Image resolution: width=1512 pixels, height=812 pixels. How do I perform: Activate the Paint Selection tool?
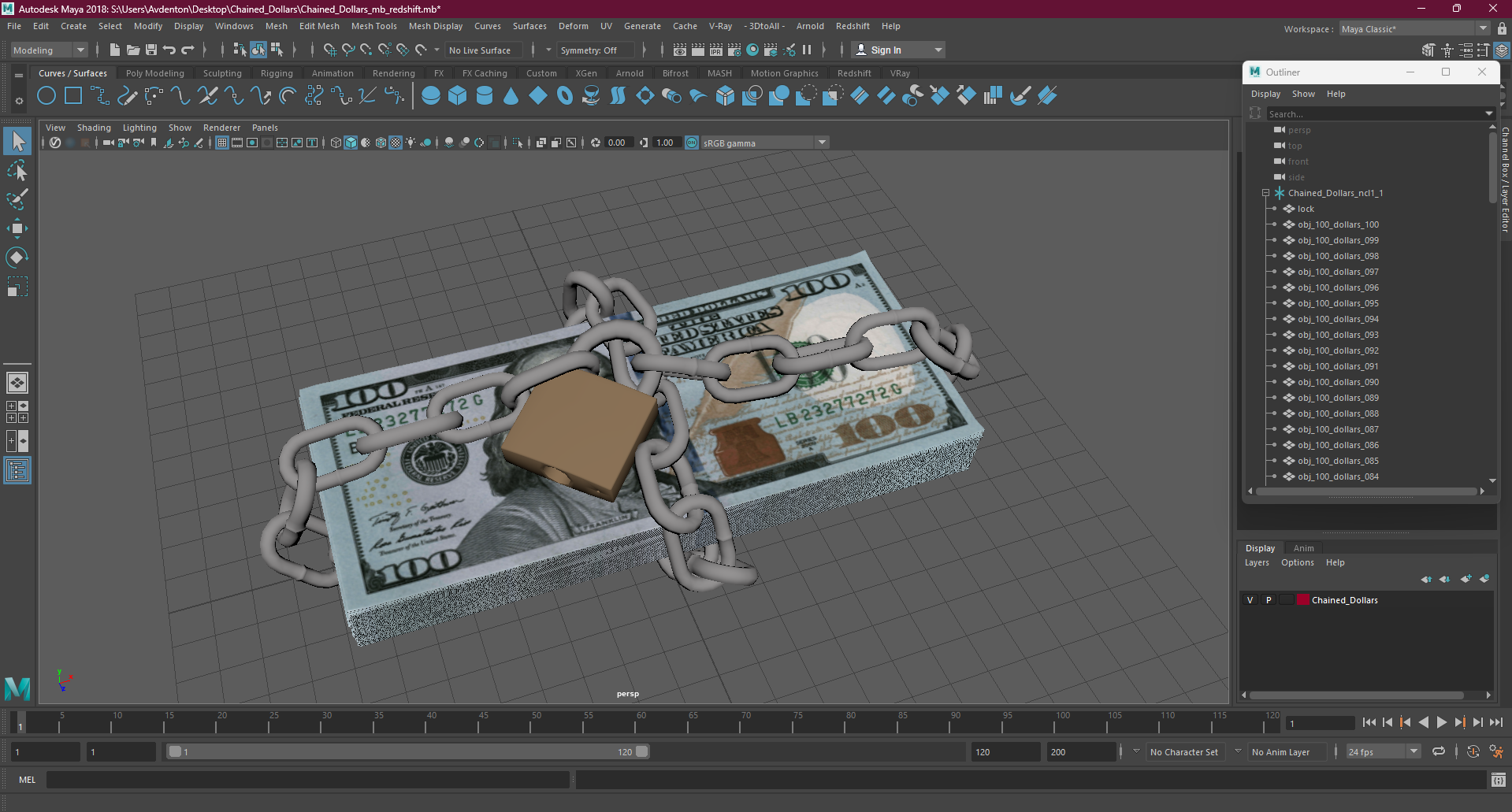click(x=17, y=198)
